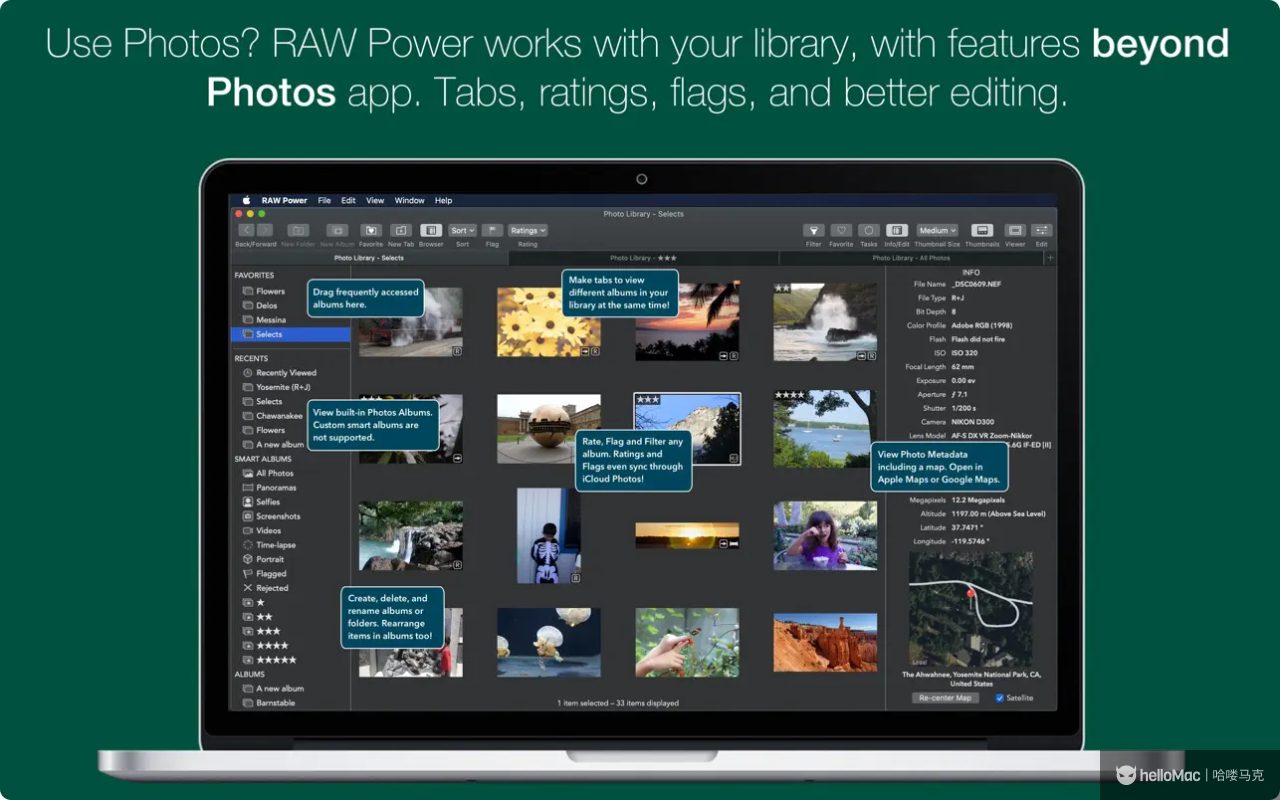Show Rejected photos in sidebar
Screen dimensions: 1280x800
pyautogui.click(x=265, y=588)
